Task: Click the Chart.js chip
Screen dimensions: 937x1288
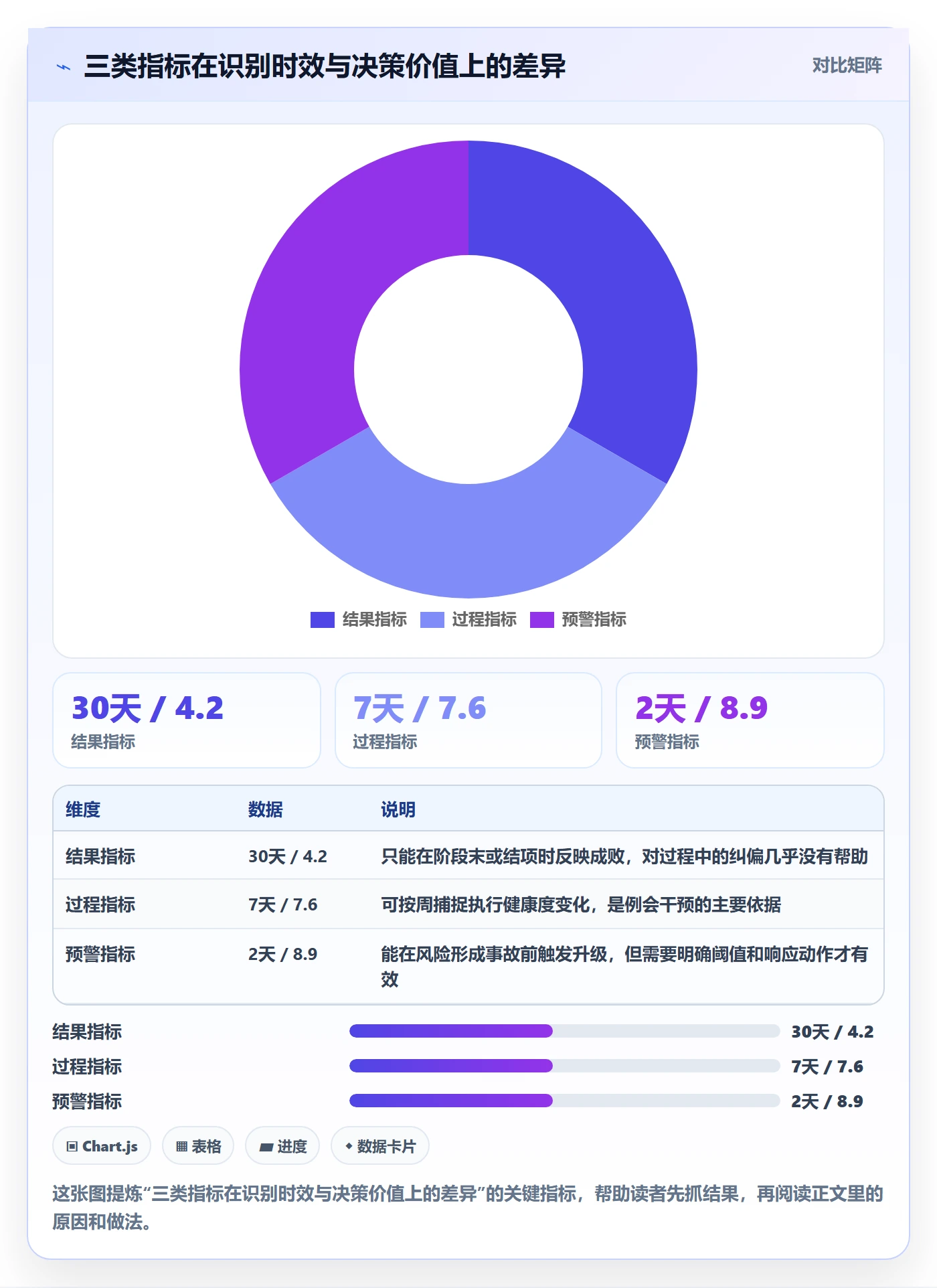Action: (102, 1146)
